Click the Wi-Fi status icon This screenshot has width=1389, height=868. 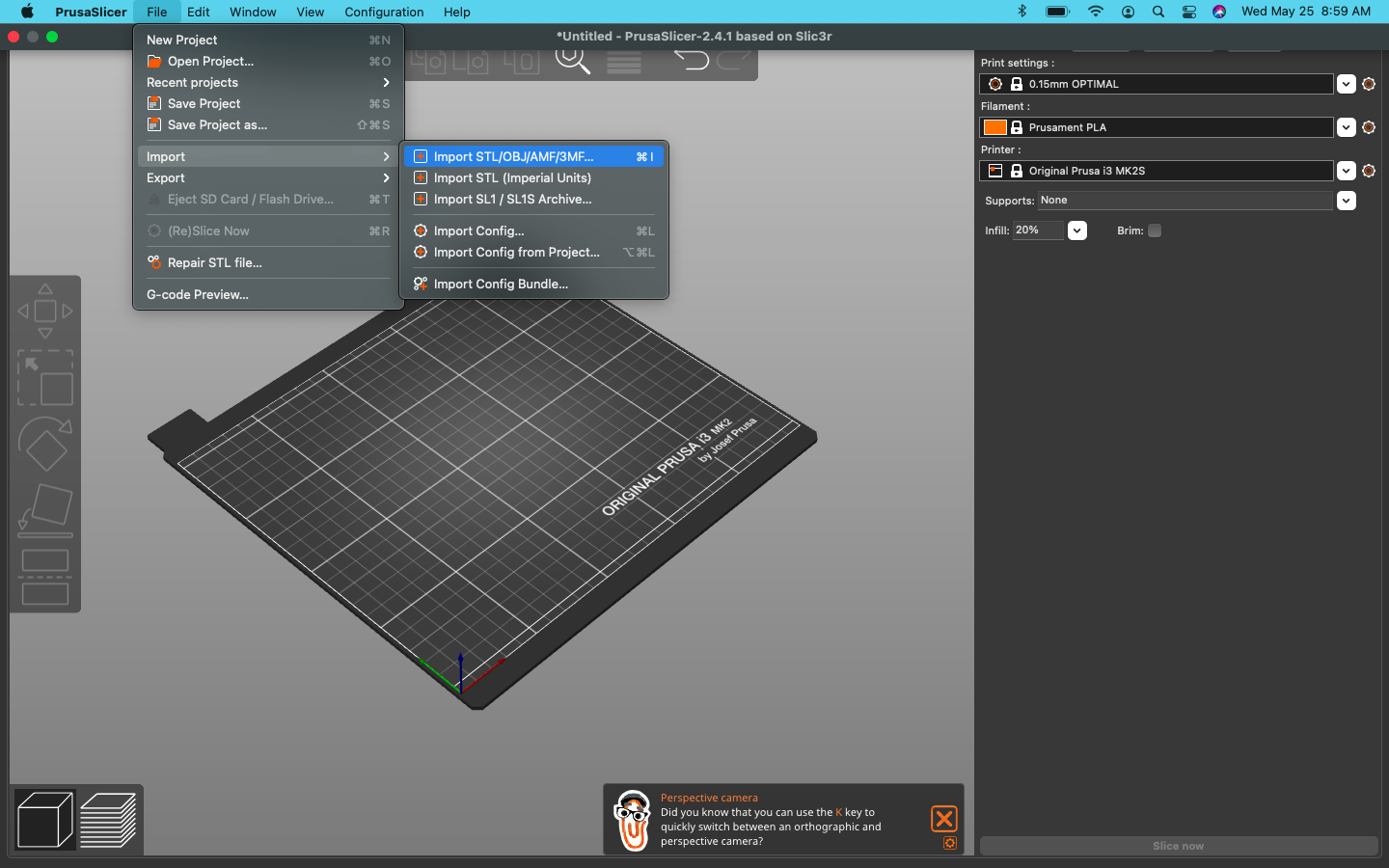[1095, 12]
